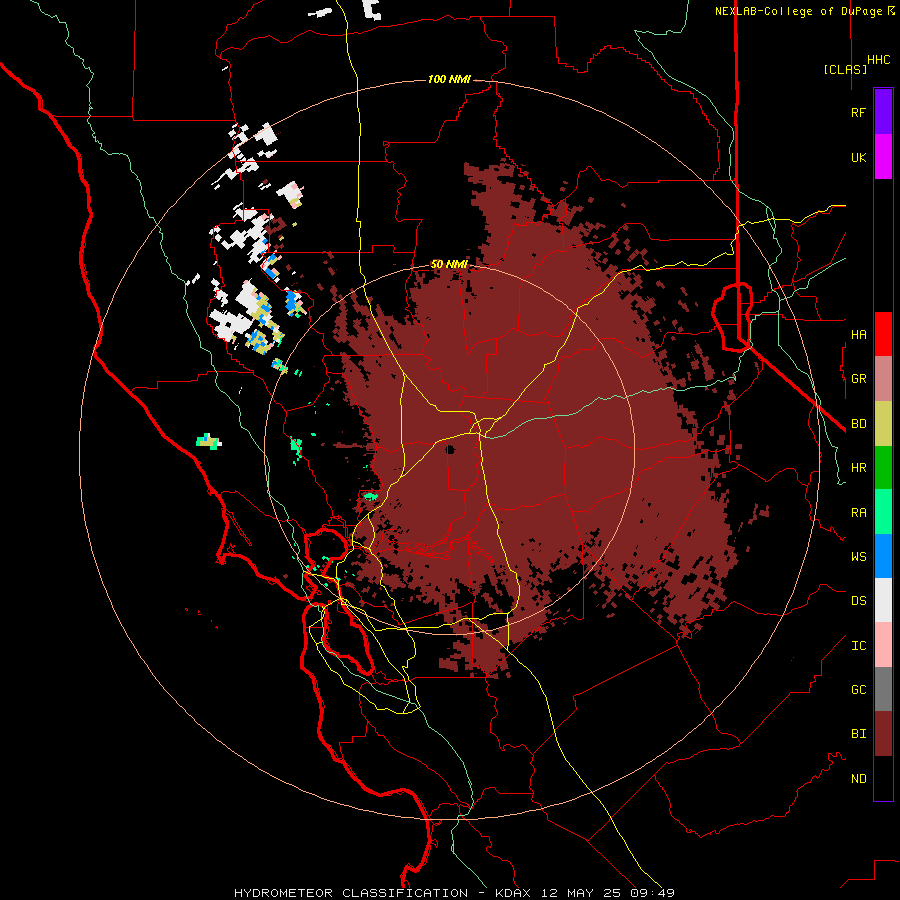Screen dimensions: 900x900
Task: Click the WS blue legend swatch
Action: point(883,556)
